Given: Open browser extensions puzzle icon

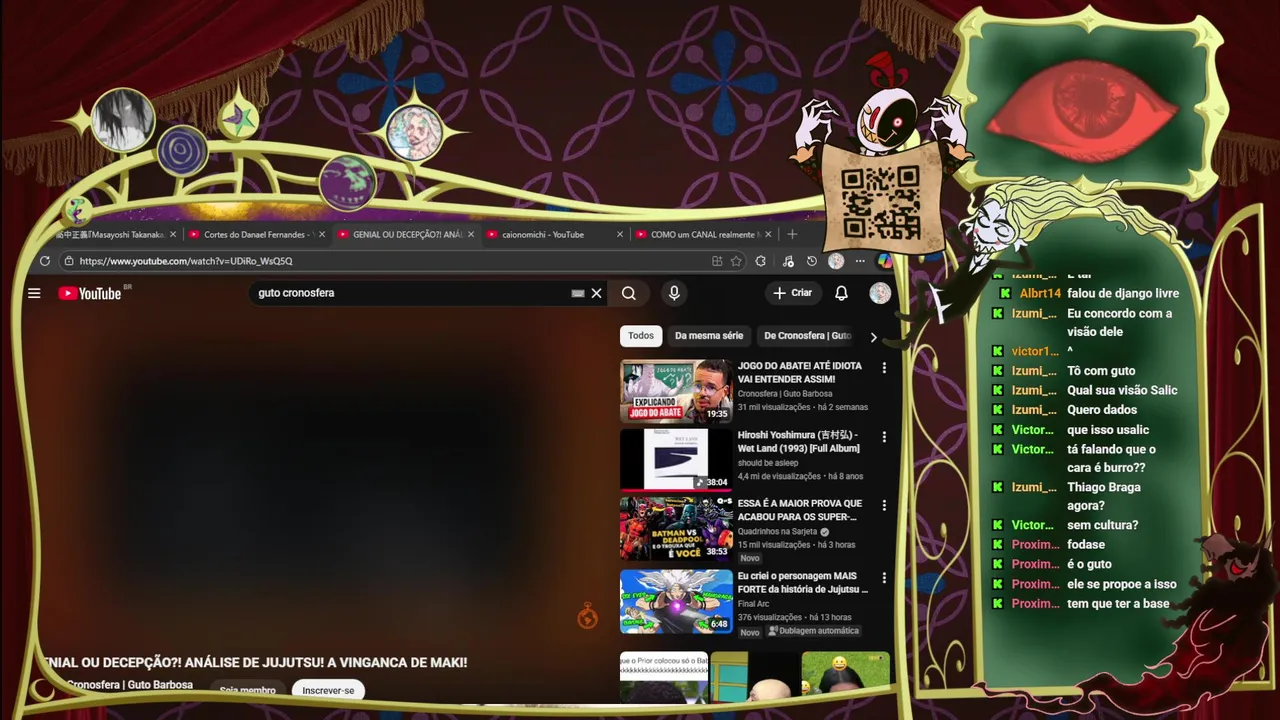Looking at the screenshot, I should [761, 261].
